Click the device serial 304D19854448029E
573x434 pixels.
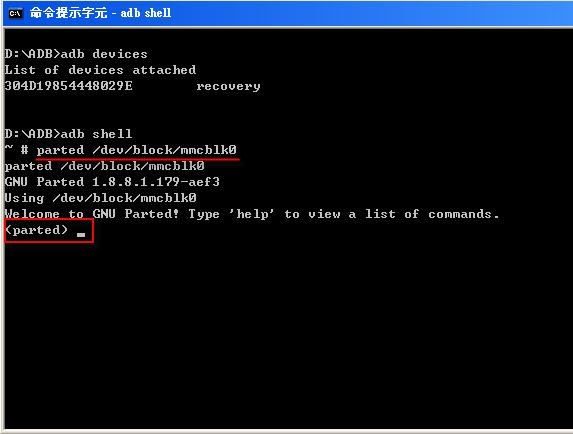[68, 86]
